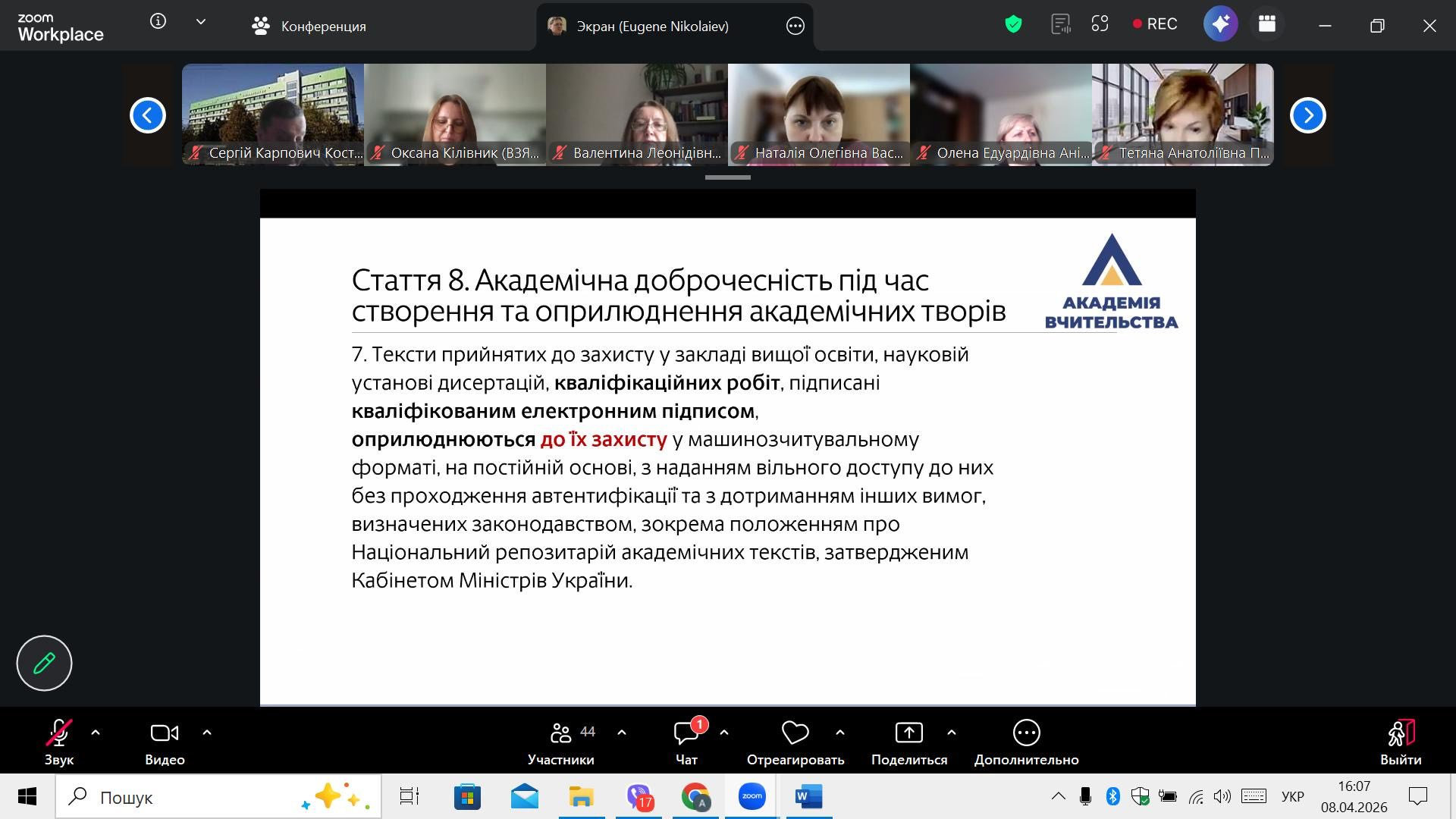Open the notification center icon
Image resolution: width=1456 pixels, height=819 pixels.
(1418, 796)
